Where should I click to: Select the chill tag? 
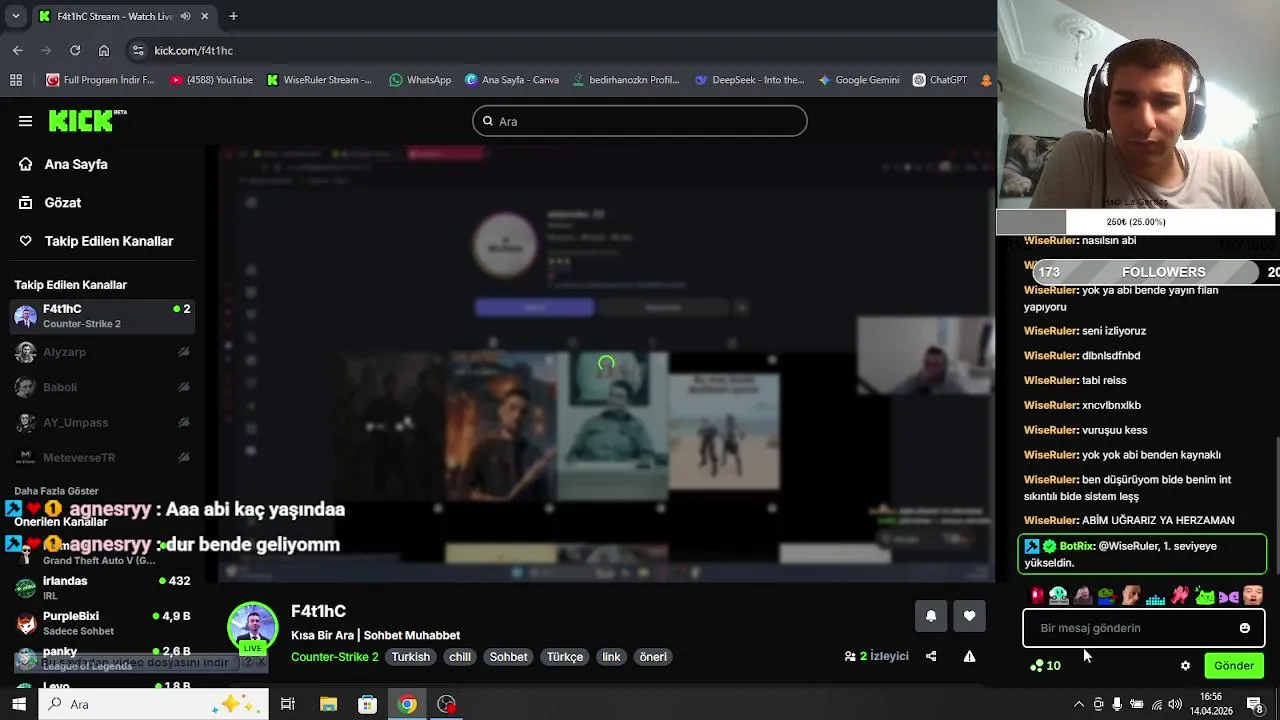pos(460,657)
